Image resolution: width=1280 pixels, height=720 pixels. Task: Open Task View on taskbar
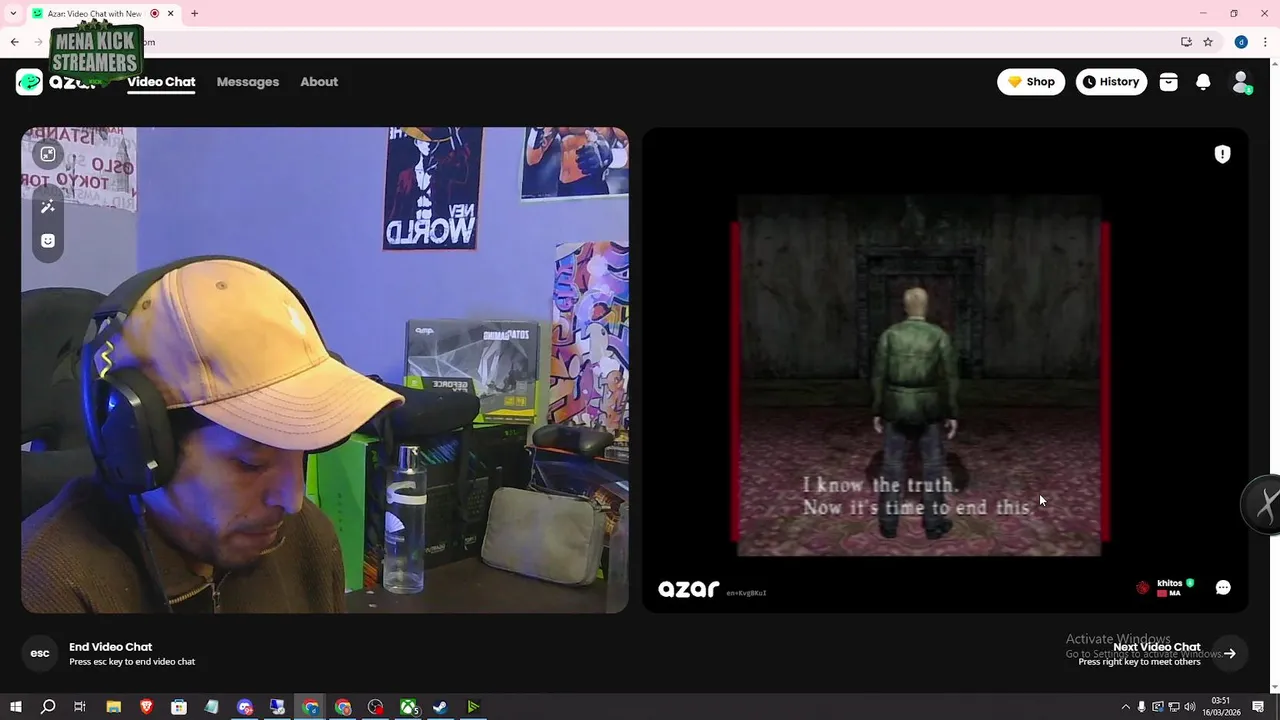pyautogui.click(x=80, y=707)
